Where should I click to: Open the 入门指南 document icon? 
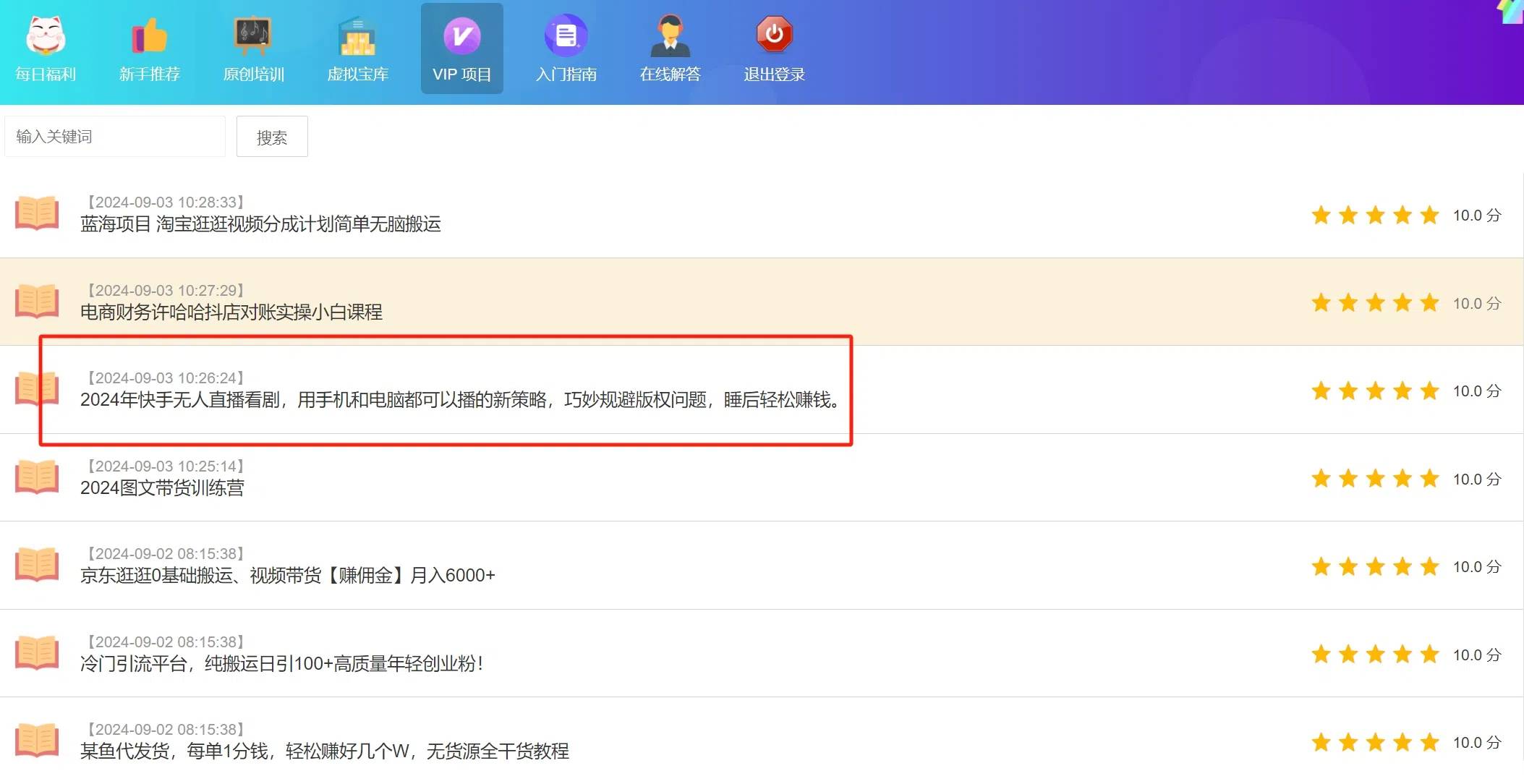tap(566, 35)
